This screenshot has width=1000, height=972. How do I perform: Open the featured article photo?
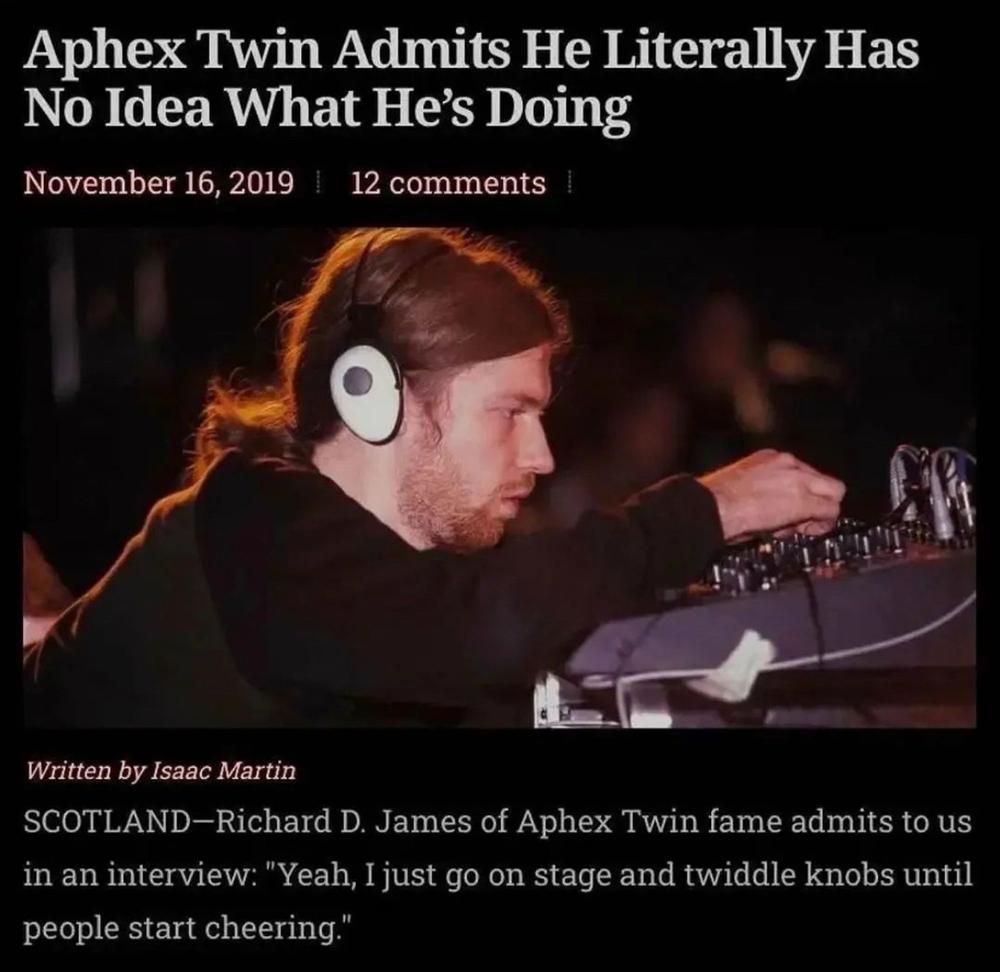point(499,478)
